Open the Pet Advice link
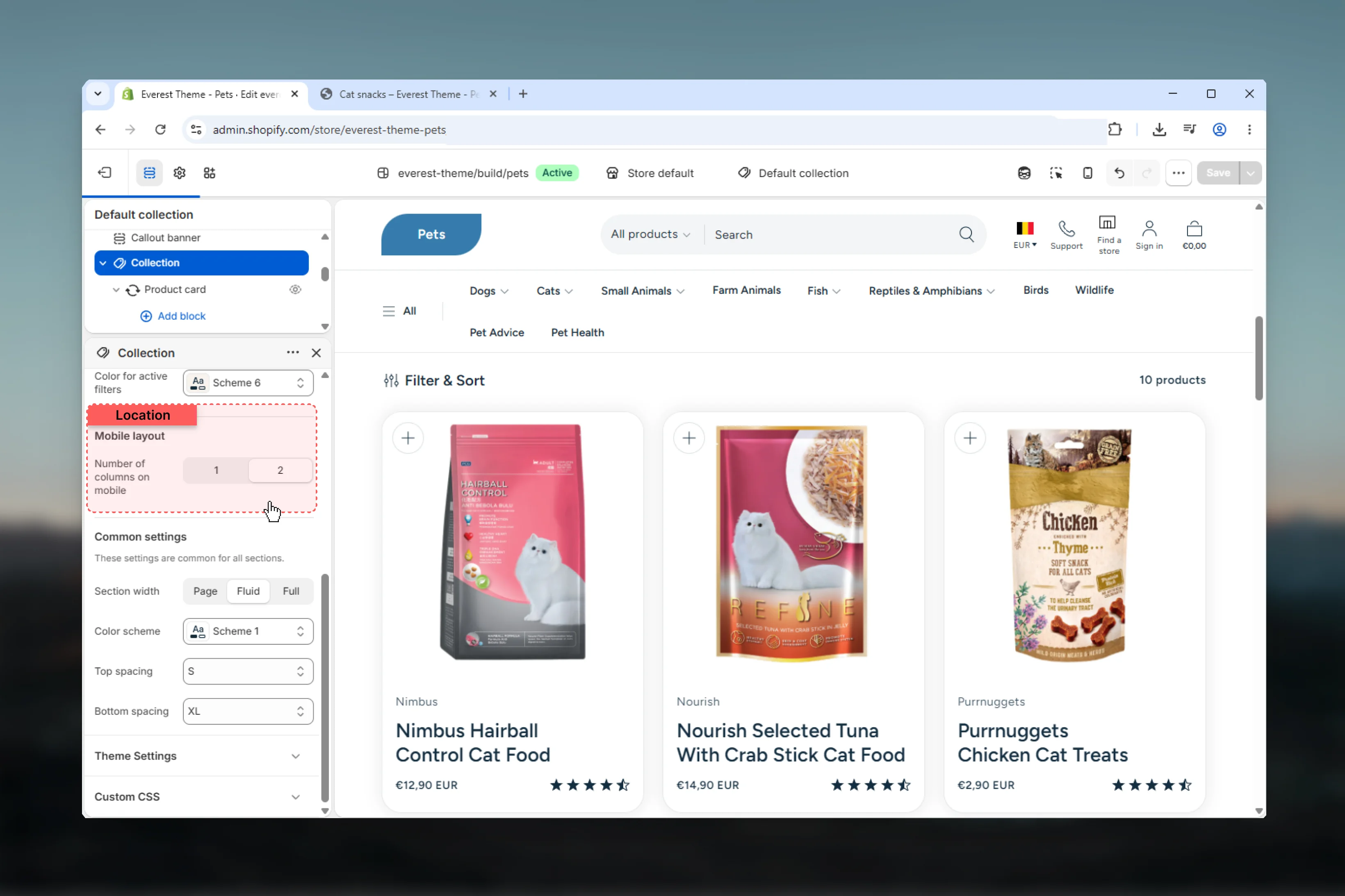The width and height of the screenshot is (1345, 896). [x=497, y=332]
